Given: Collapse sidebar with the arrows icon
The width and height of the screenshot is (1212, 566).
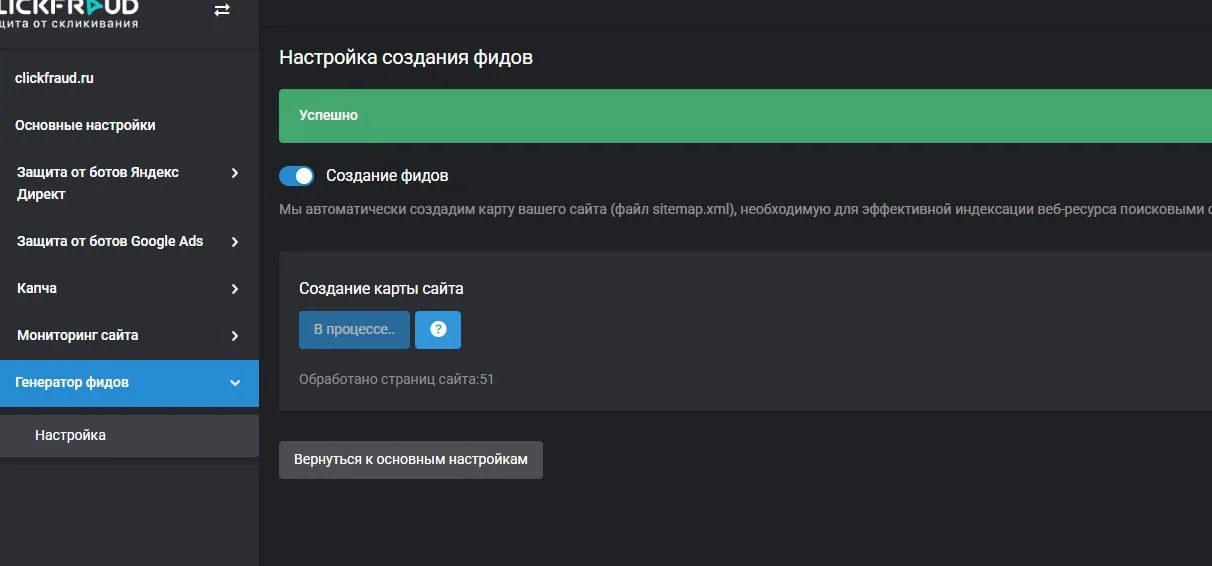Looking at the screenshot, I should pyautogui.click(x=222, y=10).
